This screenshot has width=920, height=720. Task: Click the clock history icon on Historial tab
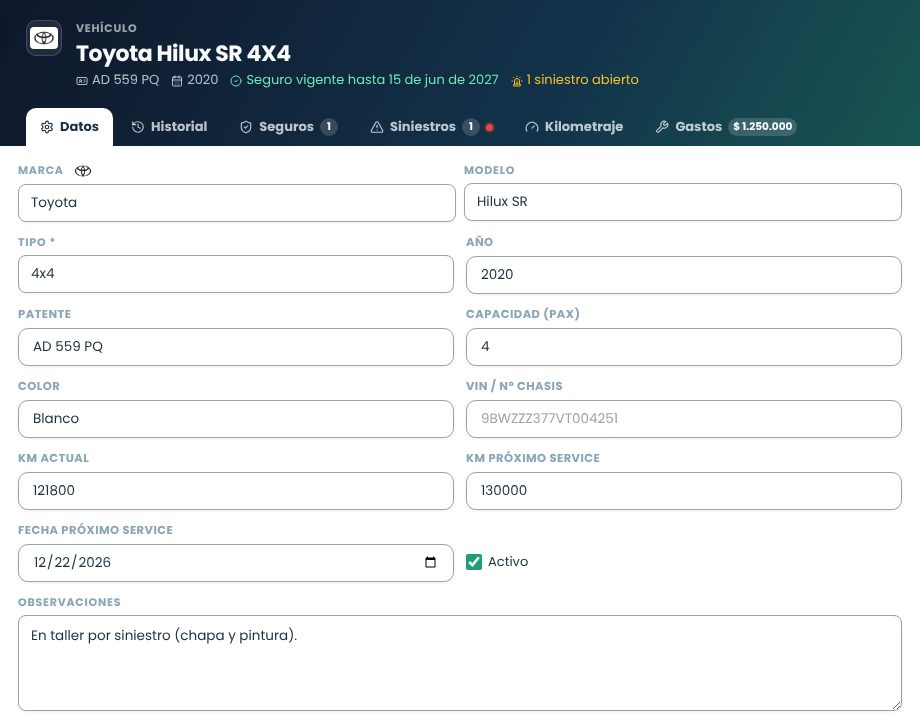point(138,127)
